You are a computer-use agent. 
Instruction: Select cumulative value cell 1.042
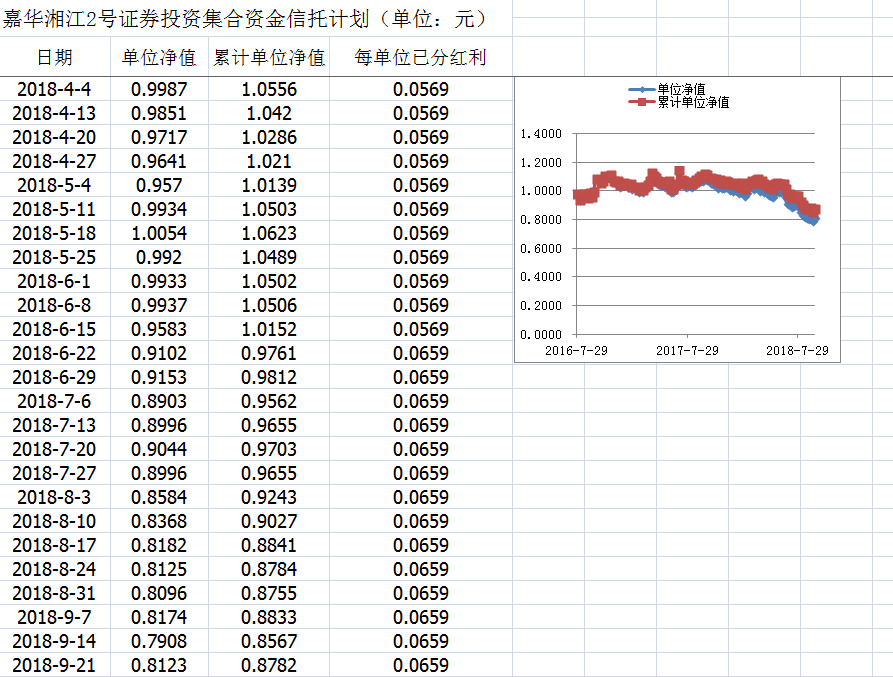point(269,113)
